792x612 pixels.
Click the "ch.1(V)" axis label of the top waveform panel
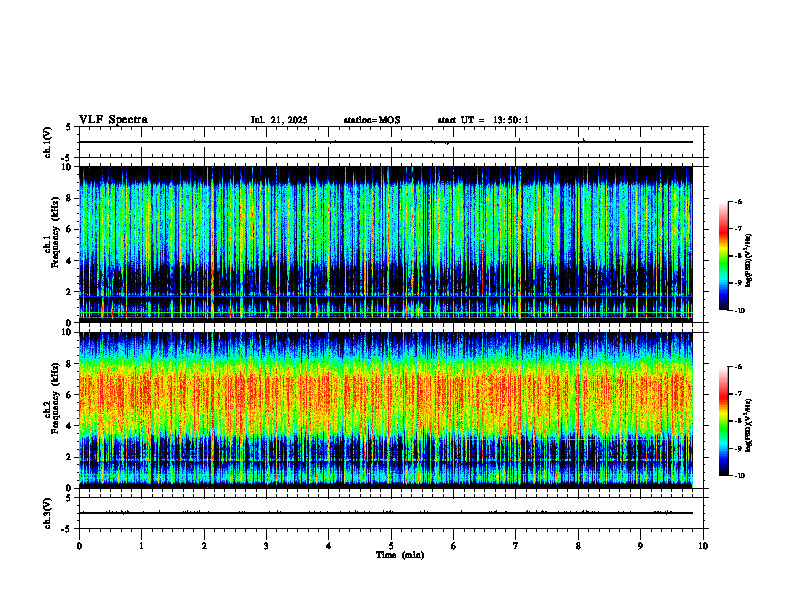click(47, 142)
